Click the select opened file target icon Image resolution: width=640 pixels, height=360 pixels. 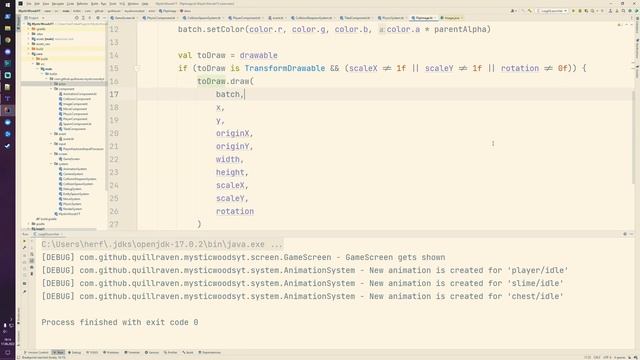(77, 18)
